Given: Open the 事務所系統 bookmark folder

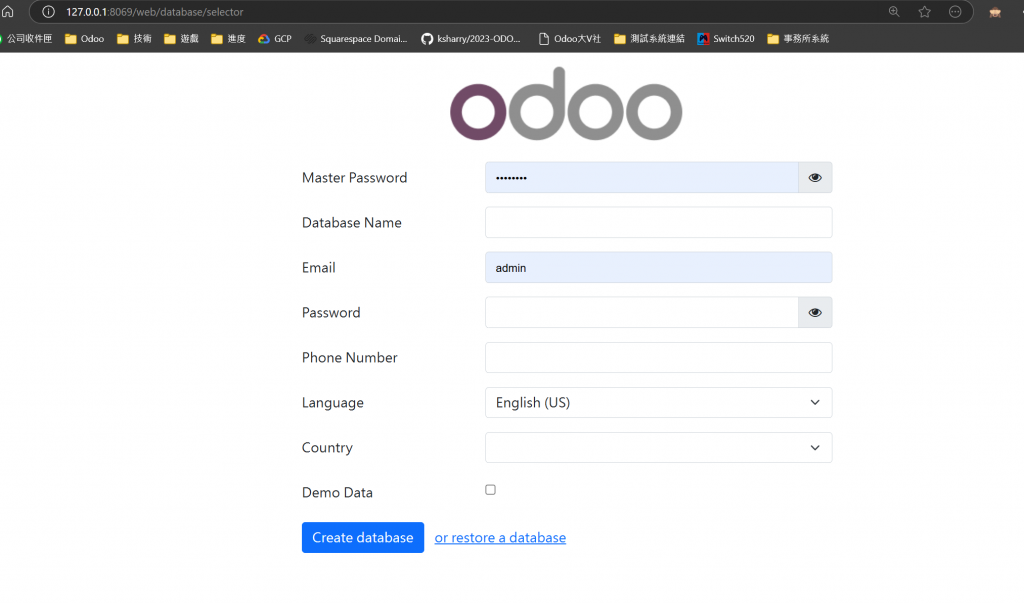Looking at the screenshot, I should click(798, 39).
